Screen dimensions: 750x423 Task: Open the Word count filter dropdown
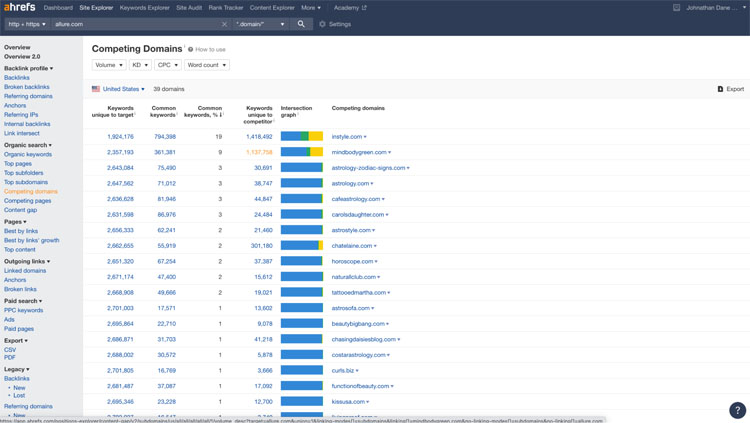(207, 65)
